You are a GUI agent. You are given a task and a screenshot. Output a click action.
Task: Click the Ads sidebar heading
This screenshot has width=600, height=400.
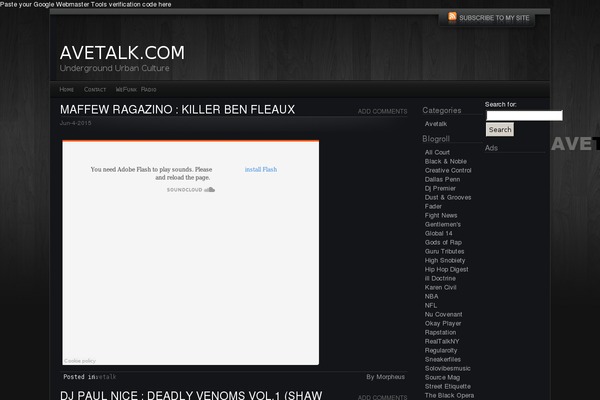491,148
